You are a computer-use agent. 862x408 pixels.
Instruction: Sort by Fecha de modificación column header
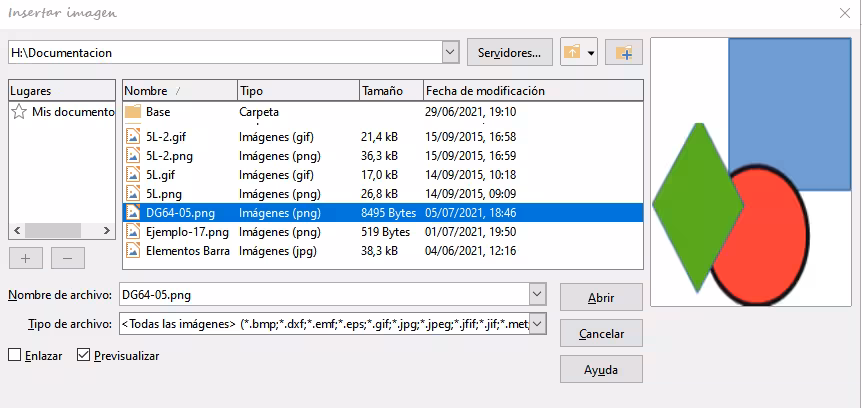[x=533, y=91]
